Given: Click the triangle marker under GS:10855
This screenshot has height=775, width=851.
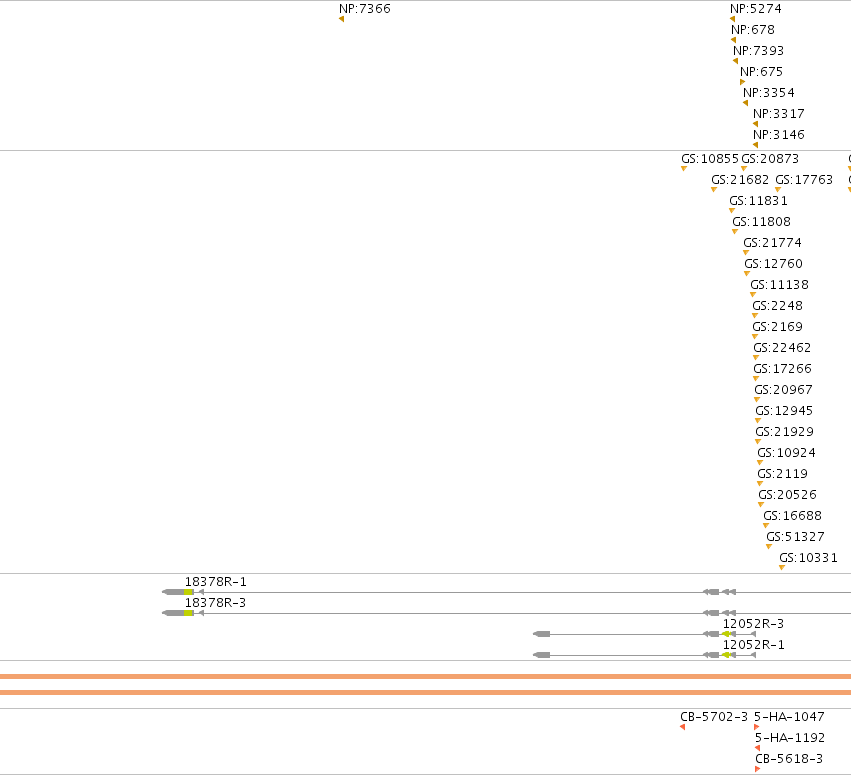Looking at the screenshot, I should [x=684, y=169].
